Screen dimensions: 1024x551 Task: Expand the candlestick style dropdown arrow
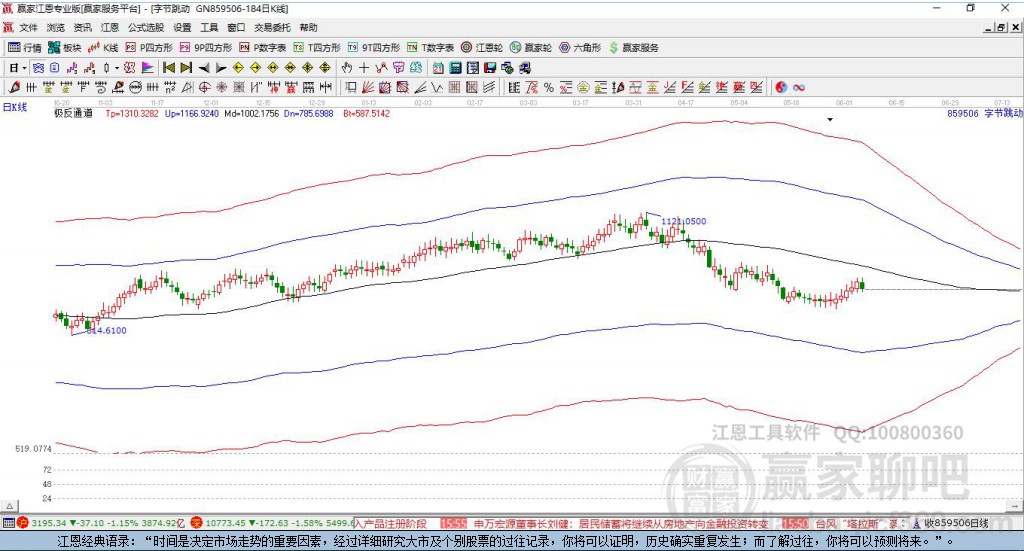click(116, 68)
